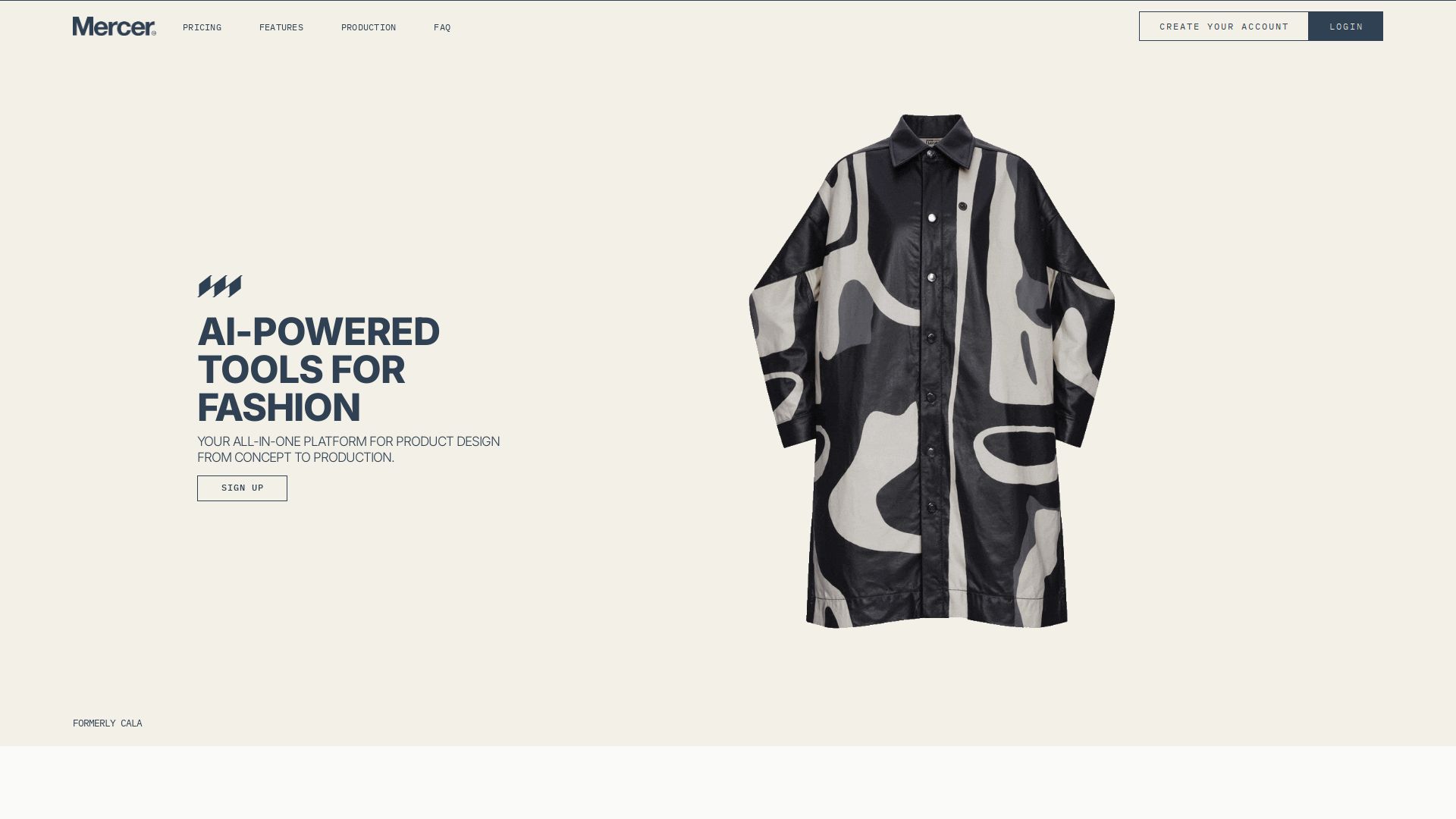Click the "Your all-in-one platform" subheading text
Image resolution: width=1456 pixels, height=819 pixels.
(349, 450)
